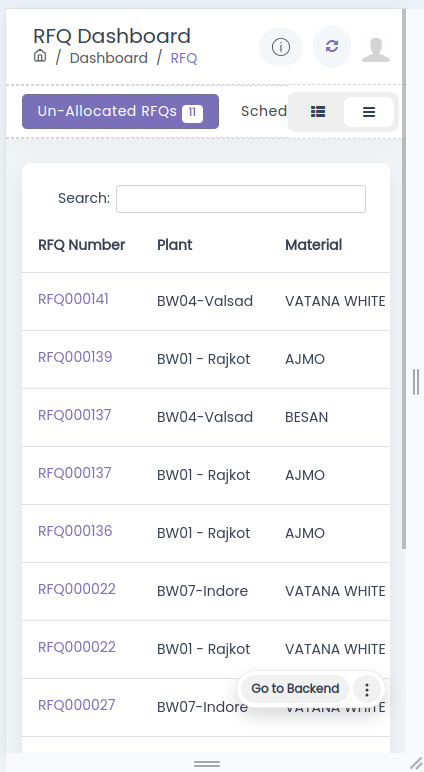Sort by RFQ Number column header

[x=82, y=245]
